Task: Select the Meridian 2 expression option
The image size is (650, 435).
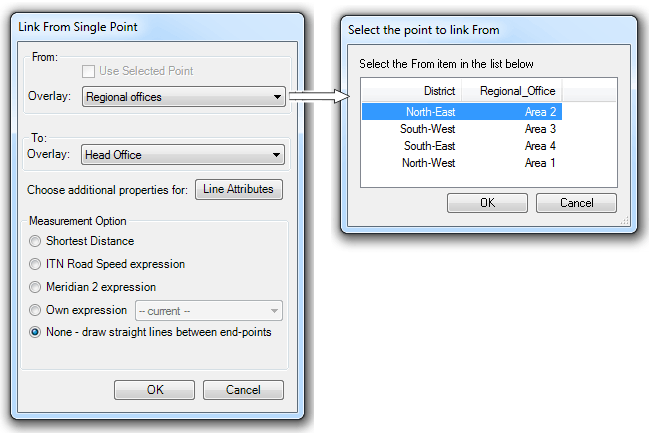Action: tap(36, 287)
